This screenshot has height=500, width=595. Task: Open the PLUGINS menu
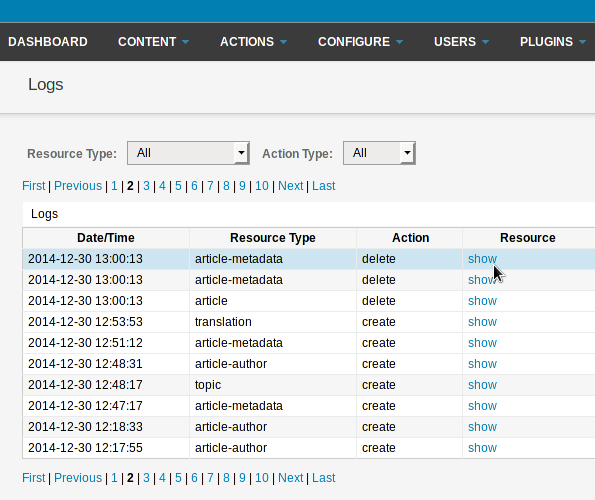[552, 42]
